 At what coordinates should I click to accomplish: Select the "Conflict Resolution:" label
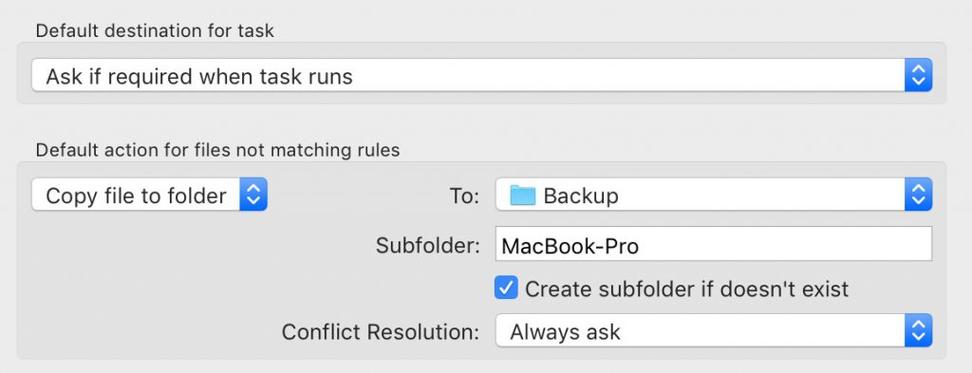(x=381, y=331)
